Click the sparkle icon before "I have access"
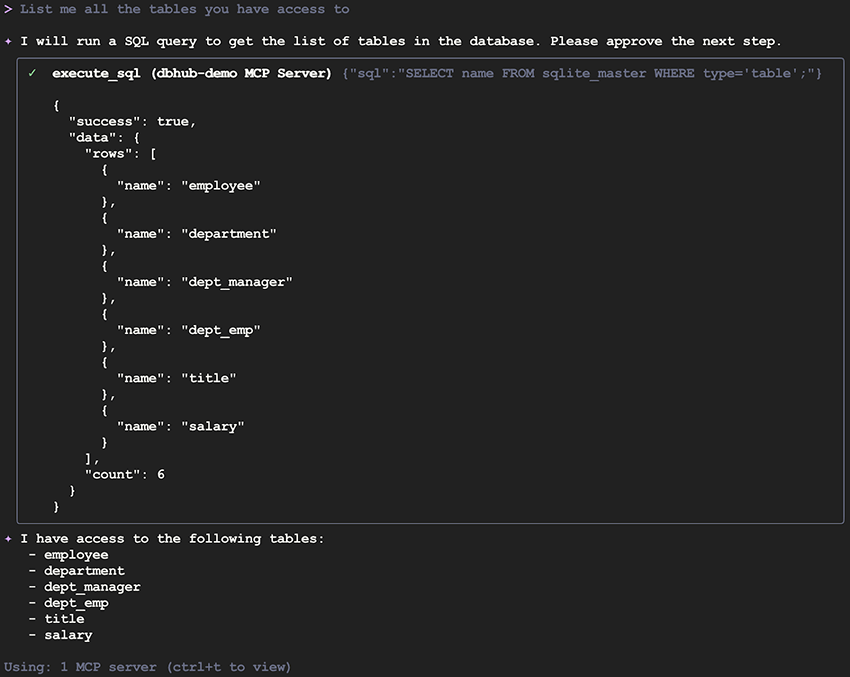The image size is (850, 677). tap(8, 538)
